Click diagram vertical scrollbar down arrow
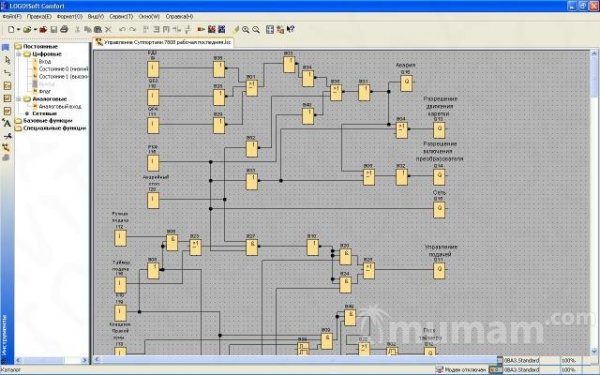Image resolution: width=600 pixels, height=375 pixels. (595, 351)
